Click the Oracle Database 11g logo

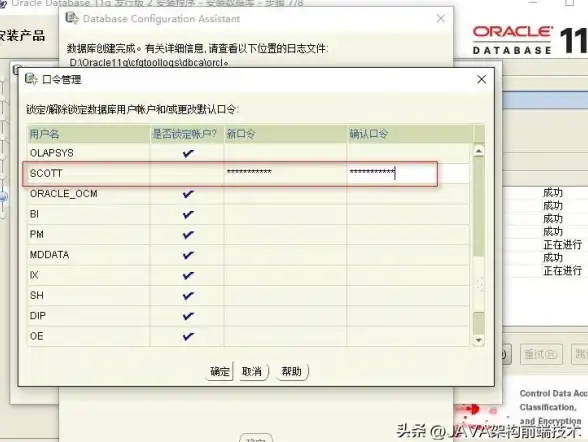point(530,40)
